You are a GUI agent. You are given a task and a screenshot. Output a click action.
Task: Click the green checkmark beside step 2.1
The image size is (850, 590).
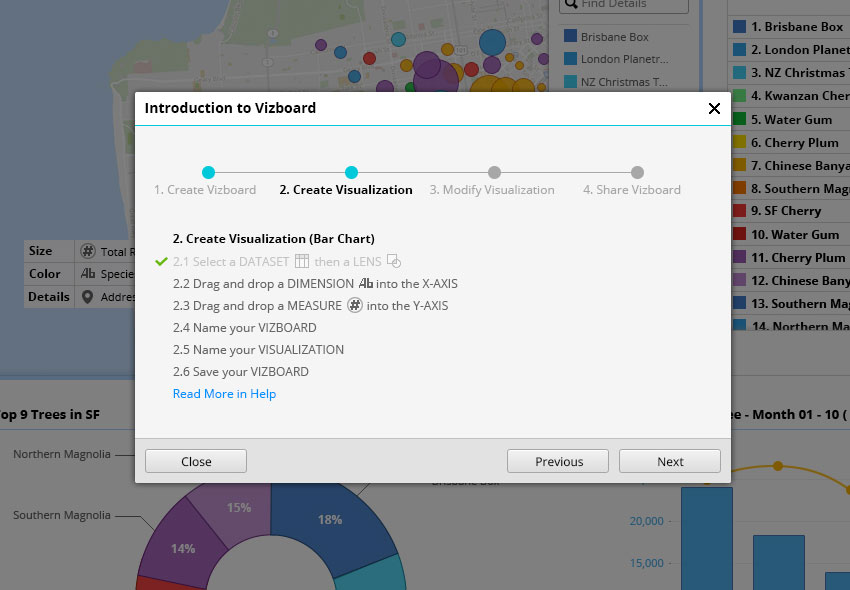point(161,261)
